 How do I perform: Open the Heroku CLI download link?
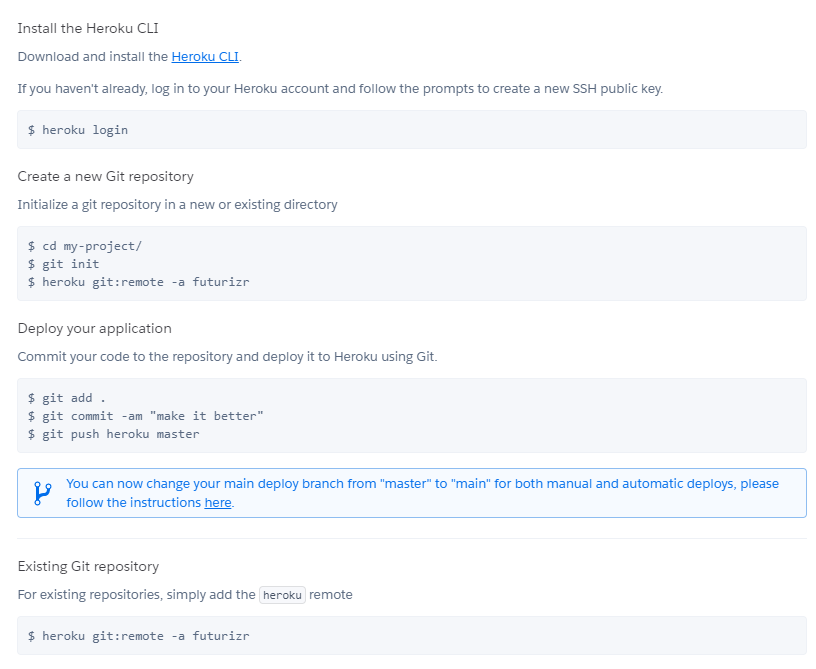point(205,57)
